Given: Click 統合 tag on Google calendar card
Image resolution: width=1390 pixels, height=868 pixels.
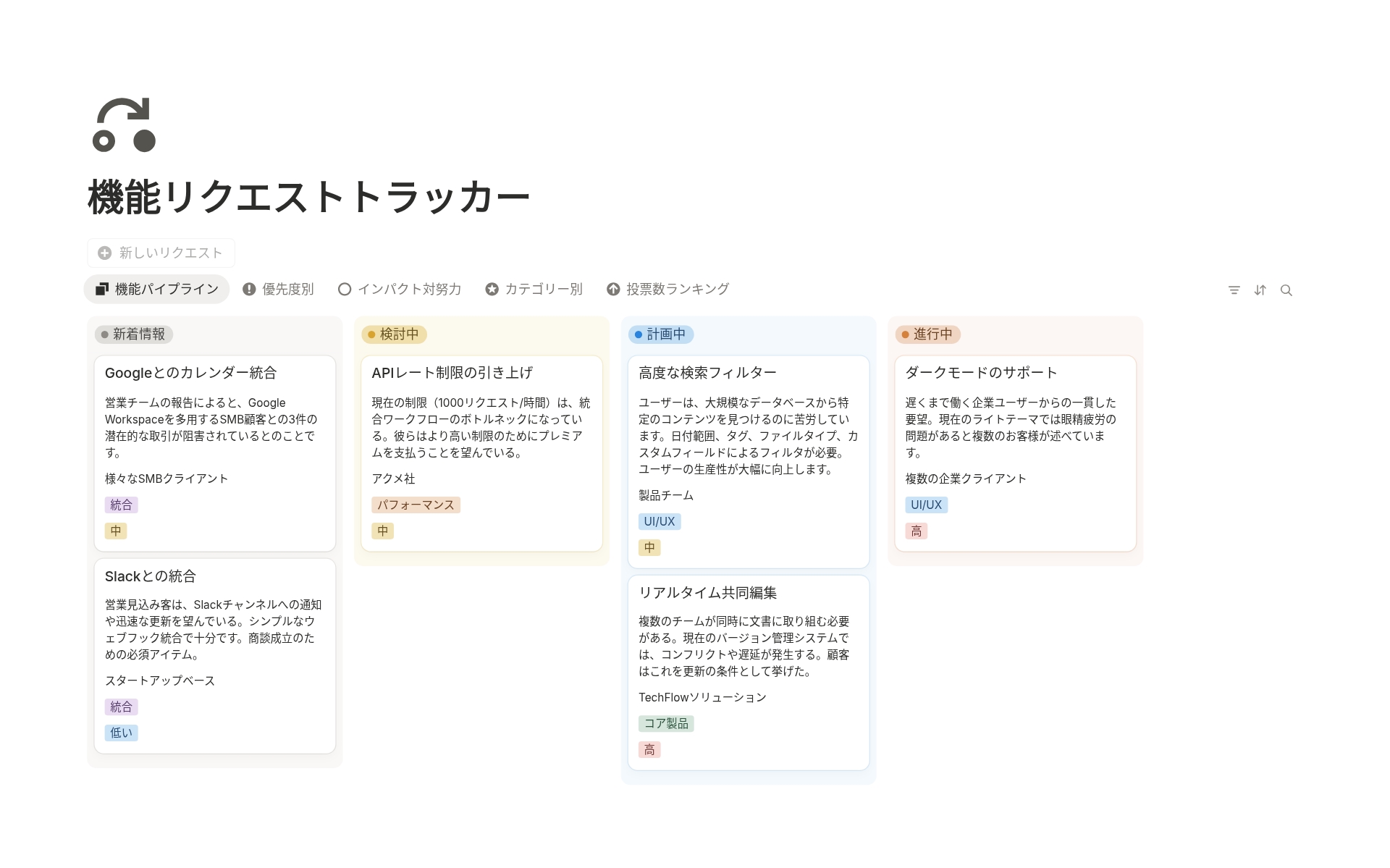Looking at the screenshot, I should [x=122, y=505].
